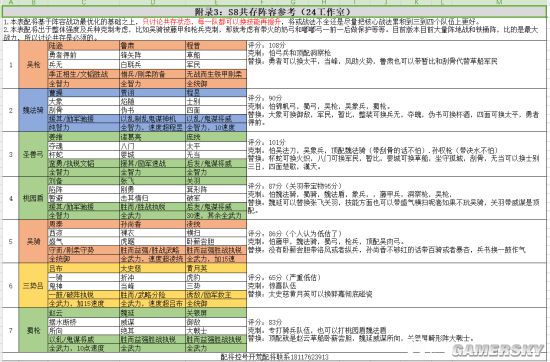The width and height of the screenshot is (550, 362).
Task: Click the 草船 skill cell
Action: pos(216,55)
